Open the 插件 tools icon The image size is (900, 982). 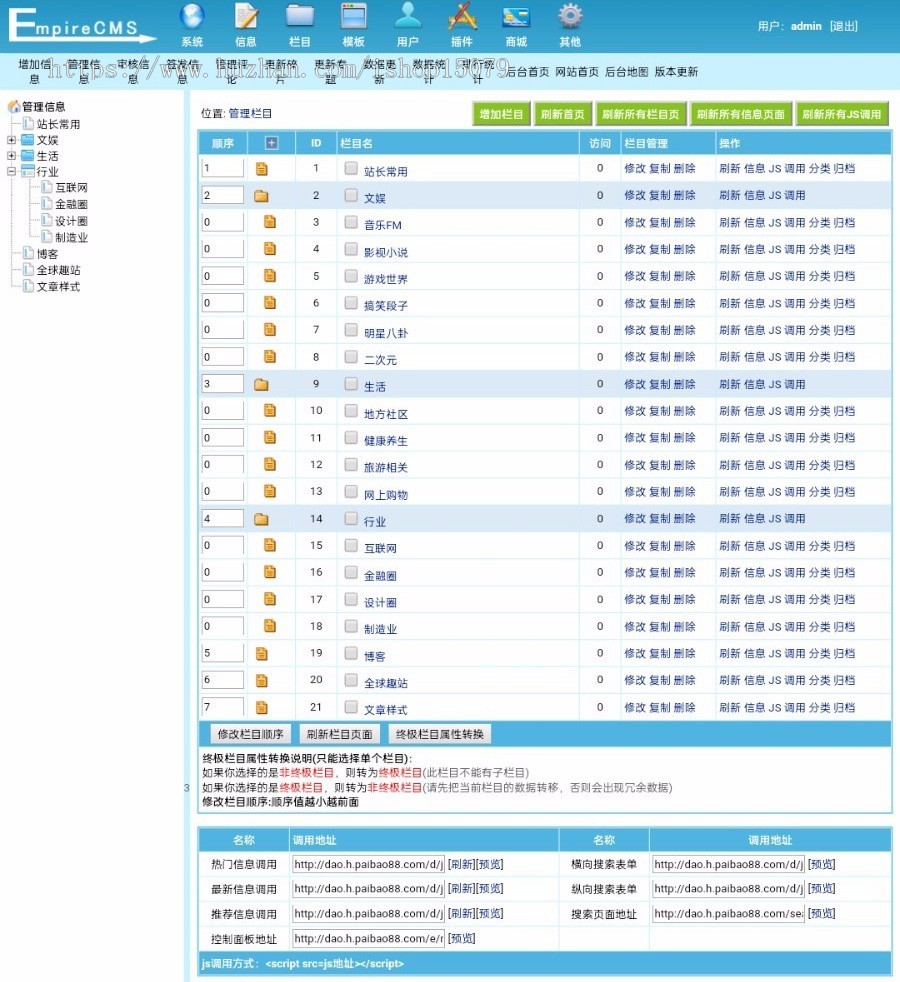(462, 16)
